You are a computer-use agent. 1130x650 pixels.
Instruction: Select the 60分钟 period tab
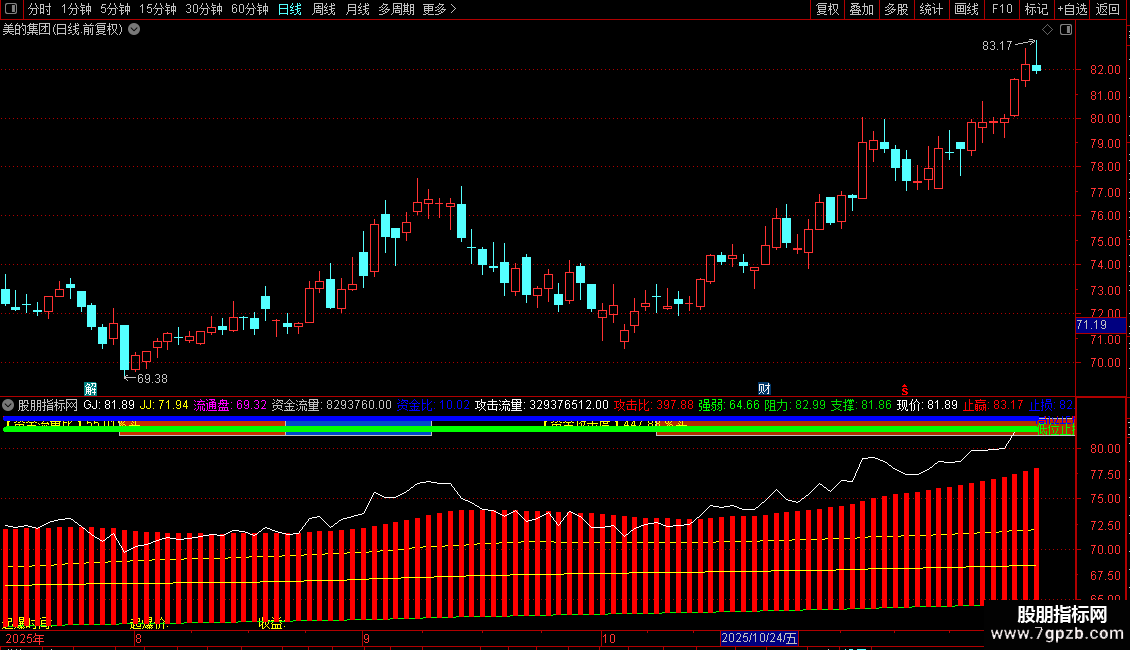click(250, 9)
